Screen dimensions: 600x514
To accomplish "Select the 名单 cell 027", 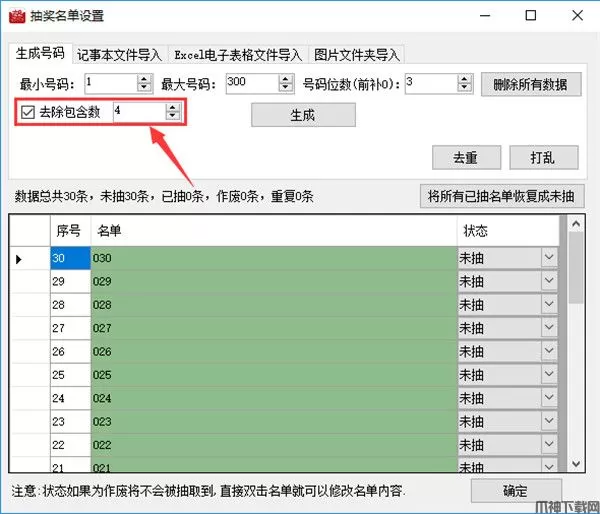I will pos(274,328).
